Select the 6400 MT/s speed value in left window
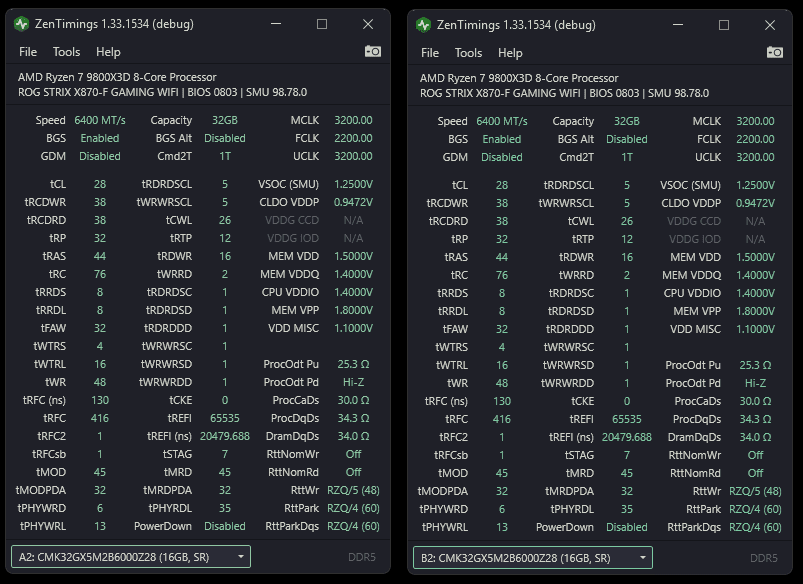This screenshot has height=584, width=803. [x=100, y=120]
